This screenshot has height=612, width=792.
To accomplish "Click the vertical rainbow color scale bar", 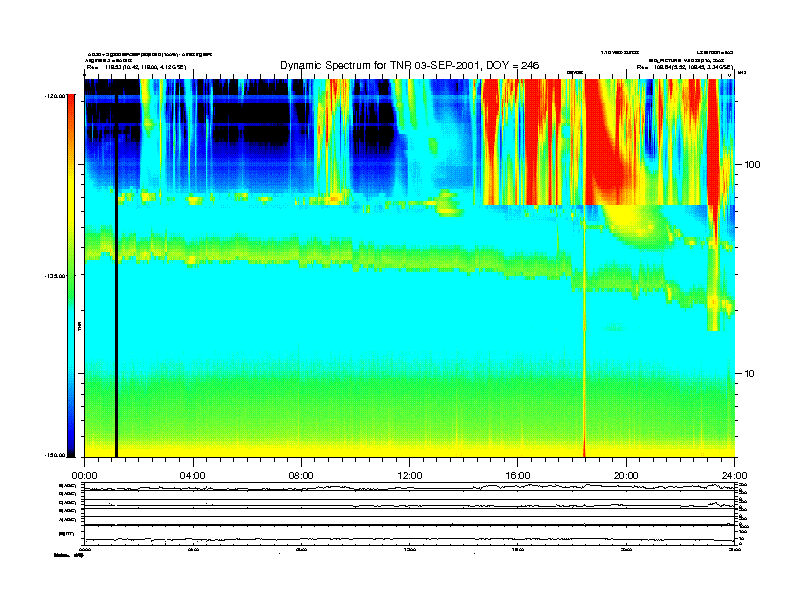I will pos(71,275).
